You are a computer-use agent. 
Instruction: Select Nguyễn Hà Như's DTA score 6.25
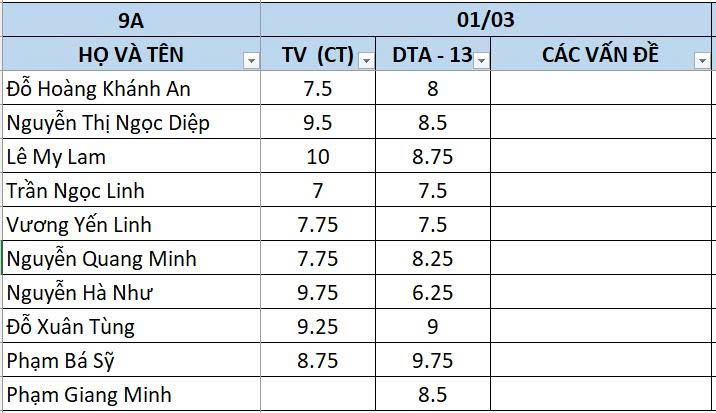pos(432,293)
